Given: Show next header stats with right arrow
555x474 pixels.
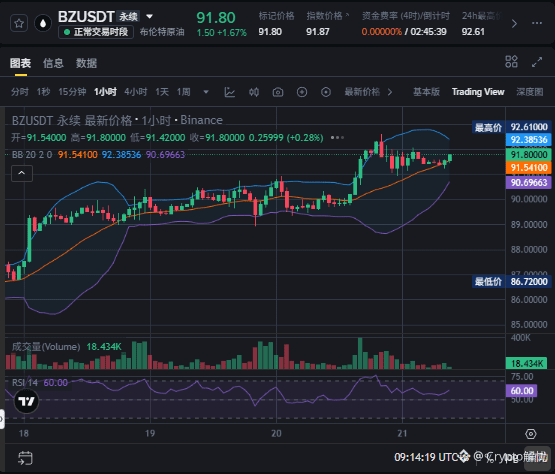Looking at the screenshot, I should tap(514, 24).
